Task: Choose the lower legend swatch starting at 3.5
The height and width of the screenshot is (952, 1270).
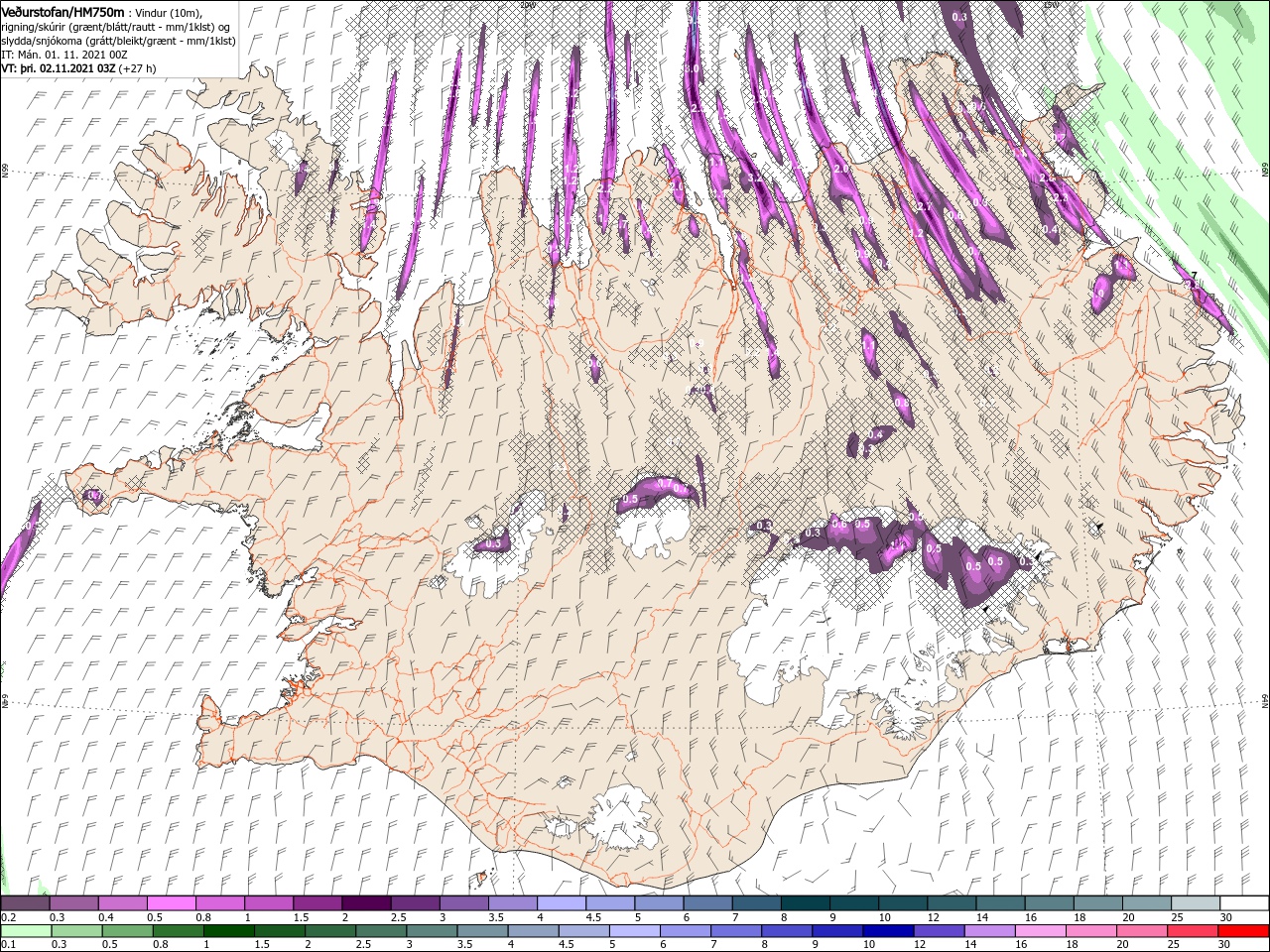Action: pos(482,931)
